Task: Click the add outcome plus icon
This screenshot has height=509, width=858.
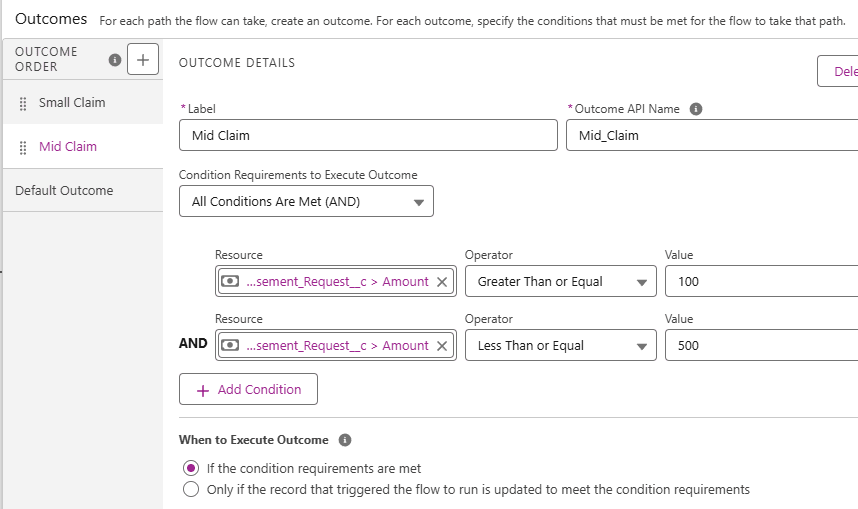Action: 142,60
